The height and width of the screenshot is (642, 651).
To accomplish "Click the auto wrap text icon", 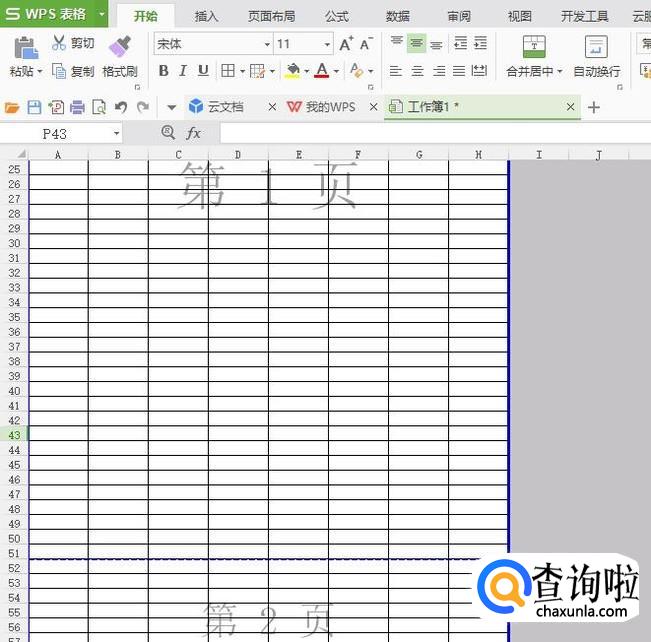I will (x=596, y=47).
